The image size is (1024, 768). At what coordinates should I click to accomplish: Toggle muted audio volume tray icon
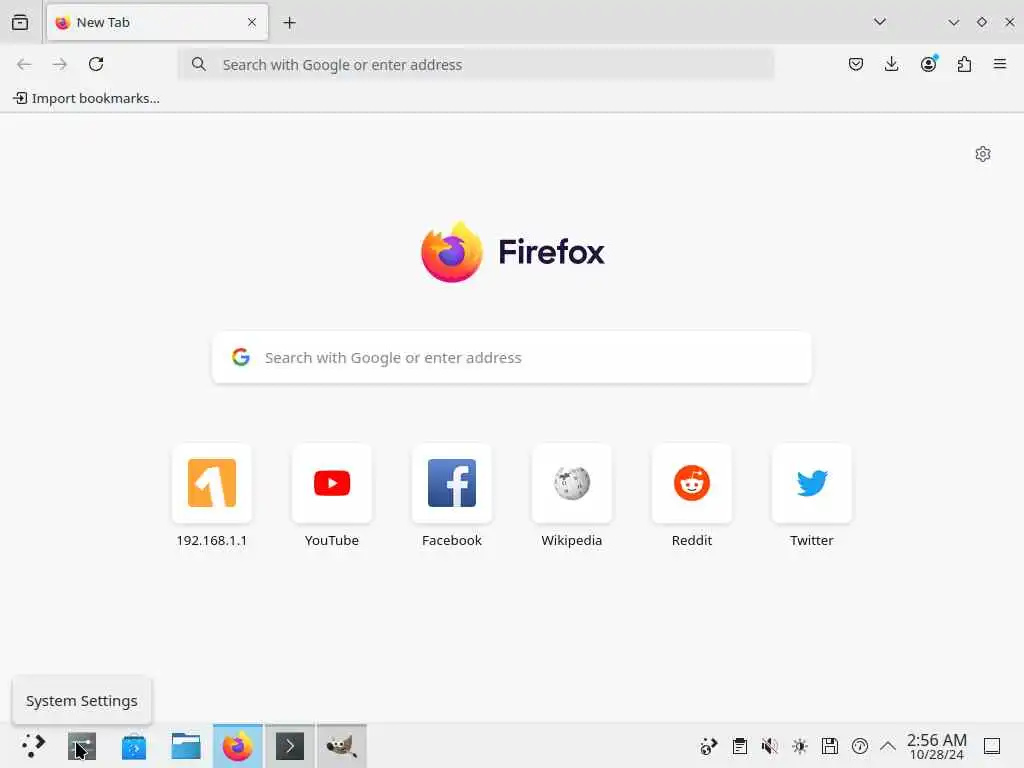point(769,746)
